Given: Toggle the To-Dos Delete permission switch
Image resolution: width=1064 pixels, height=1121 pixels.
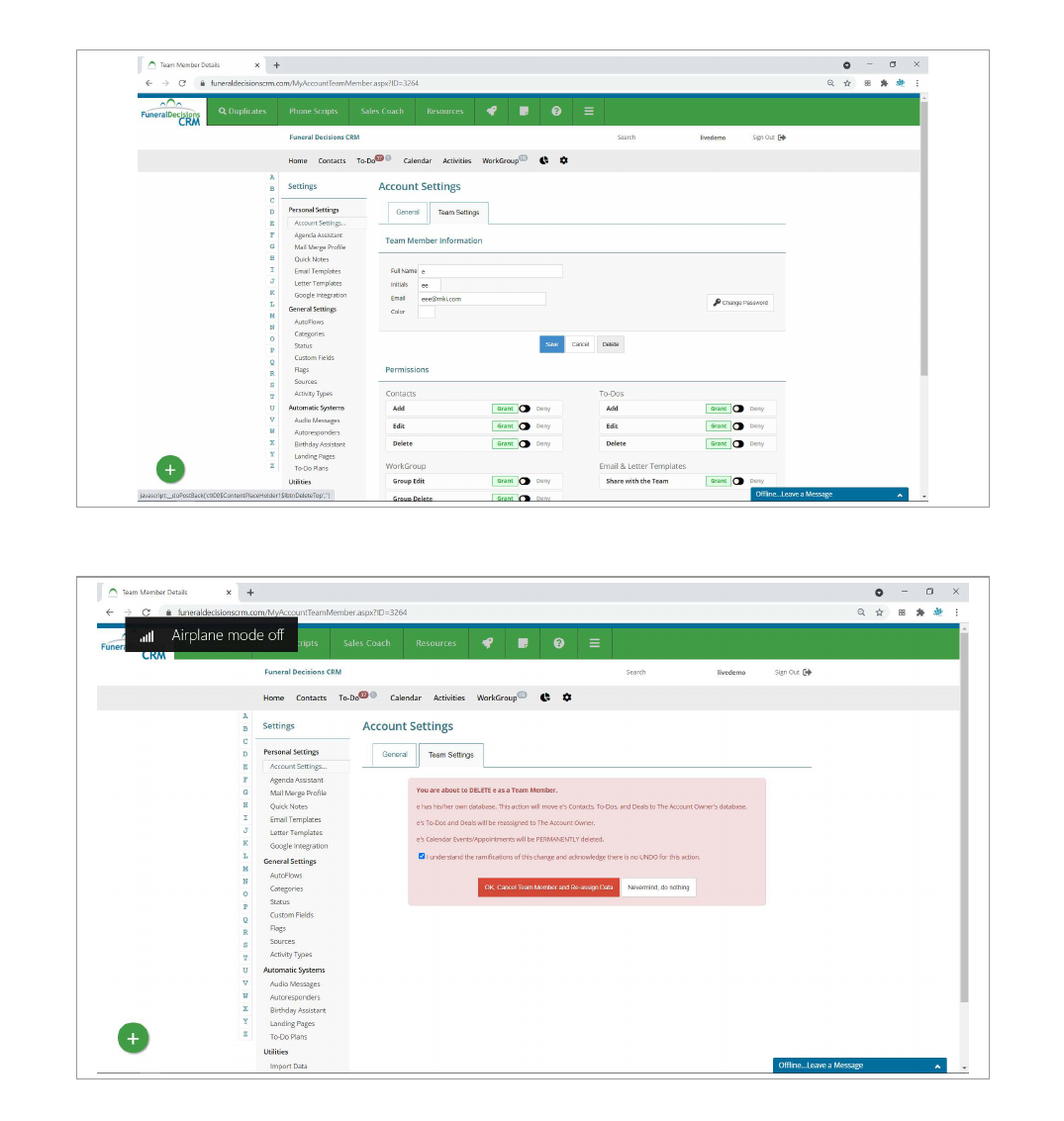Looking at the screenshot, I should click(738, 444).
